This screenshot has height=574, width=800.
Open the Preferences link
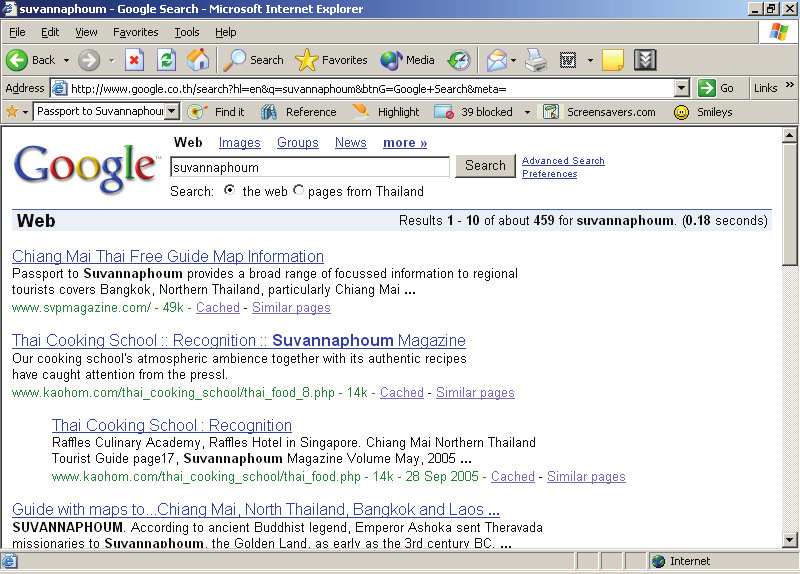coord(549,174)
